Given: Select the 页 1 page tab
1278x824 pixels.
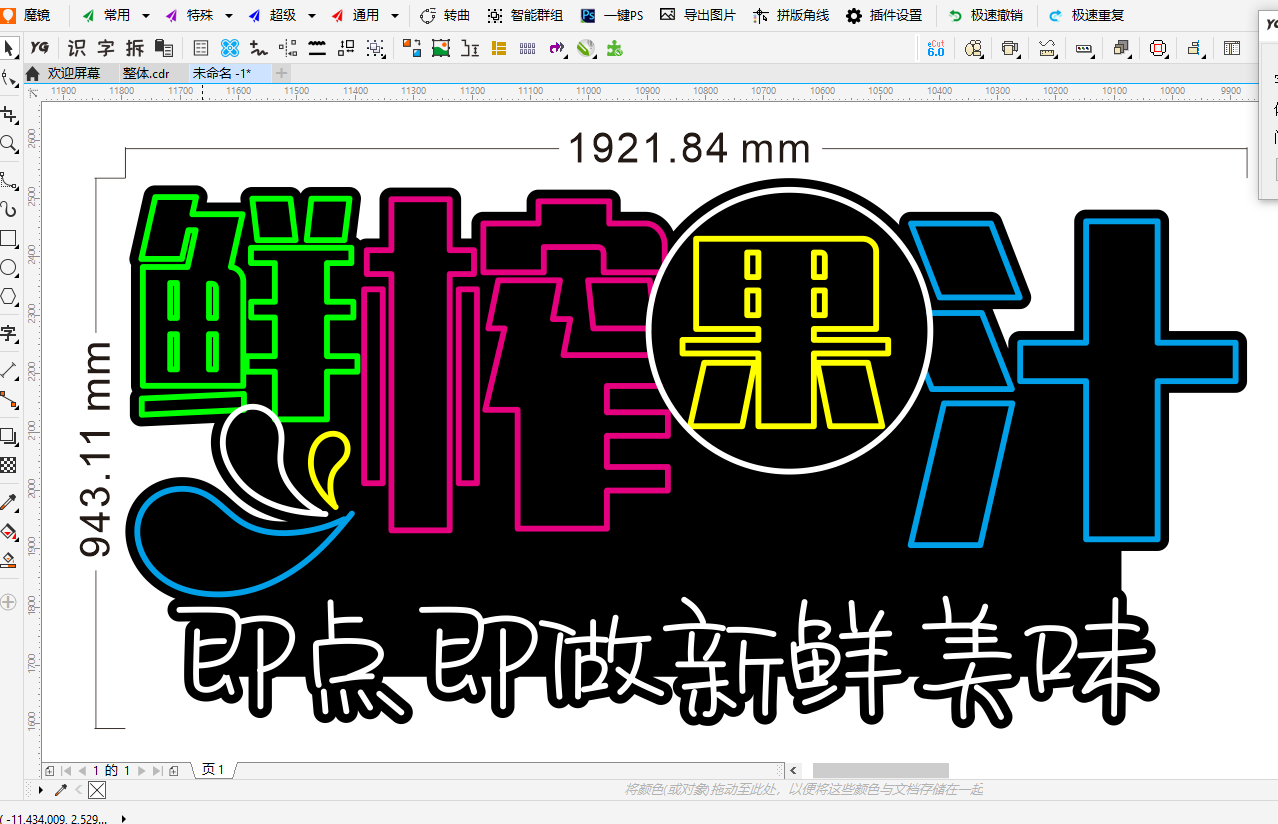Looking at the screenshot, I should (213, 770).
